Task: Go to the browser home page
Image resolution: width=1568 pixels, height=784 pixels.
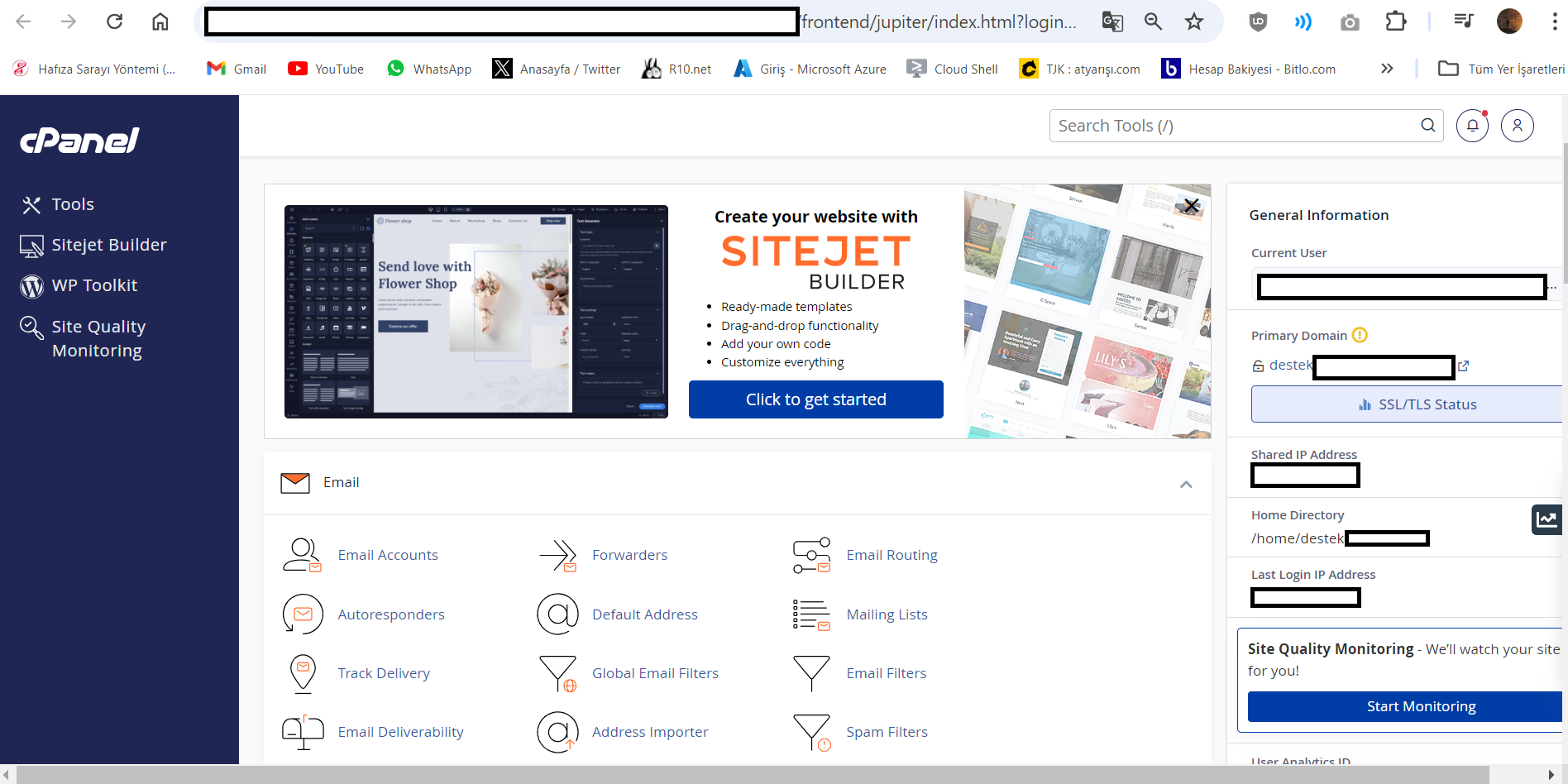Action: [160, 22]
